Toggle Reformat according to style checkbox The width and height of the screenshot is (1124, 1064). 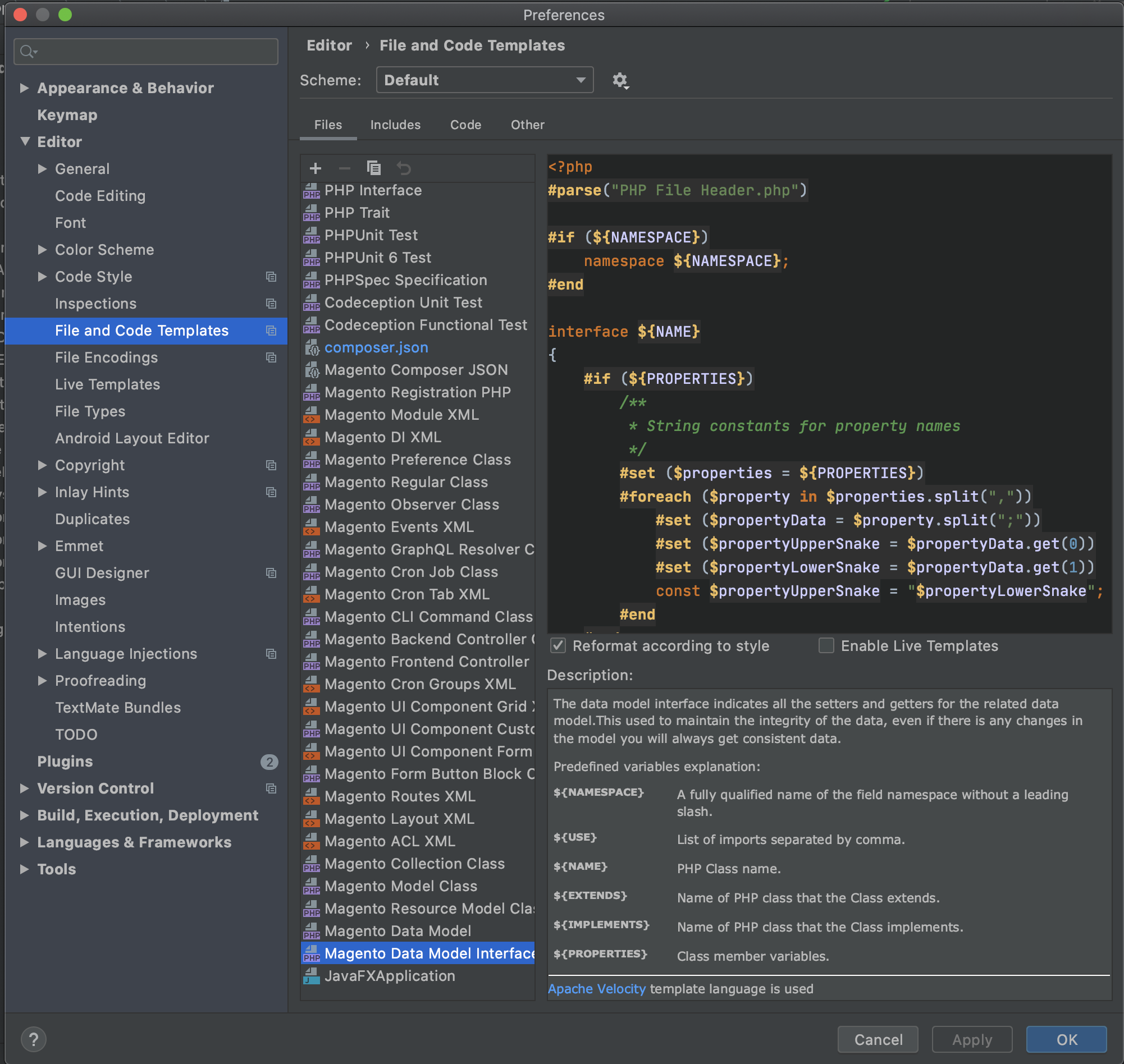click(558, 646)
